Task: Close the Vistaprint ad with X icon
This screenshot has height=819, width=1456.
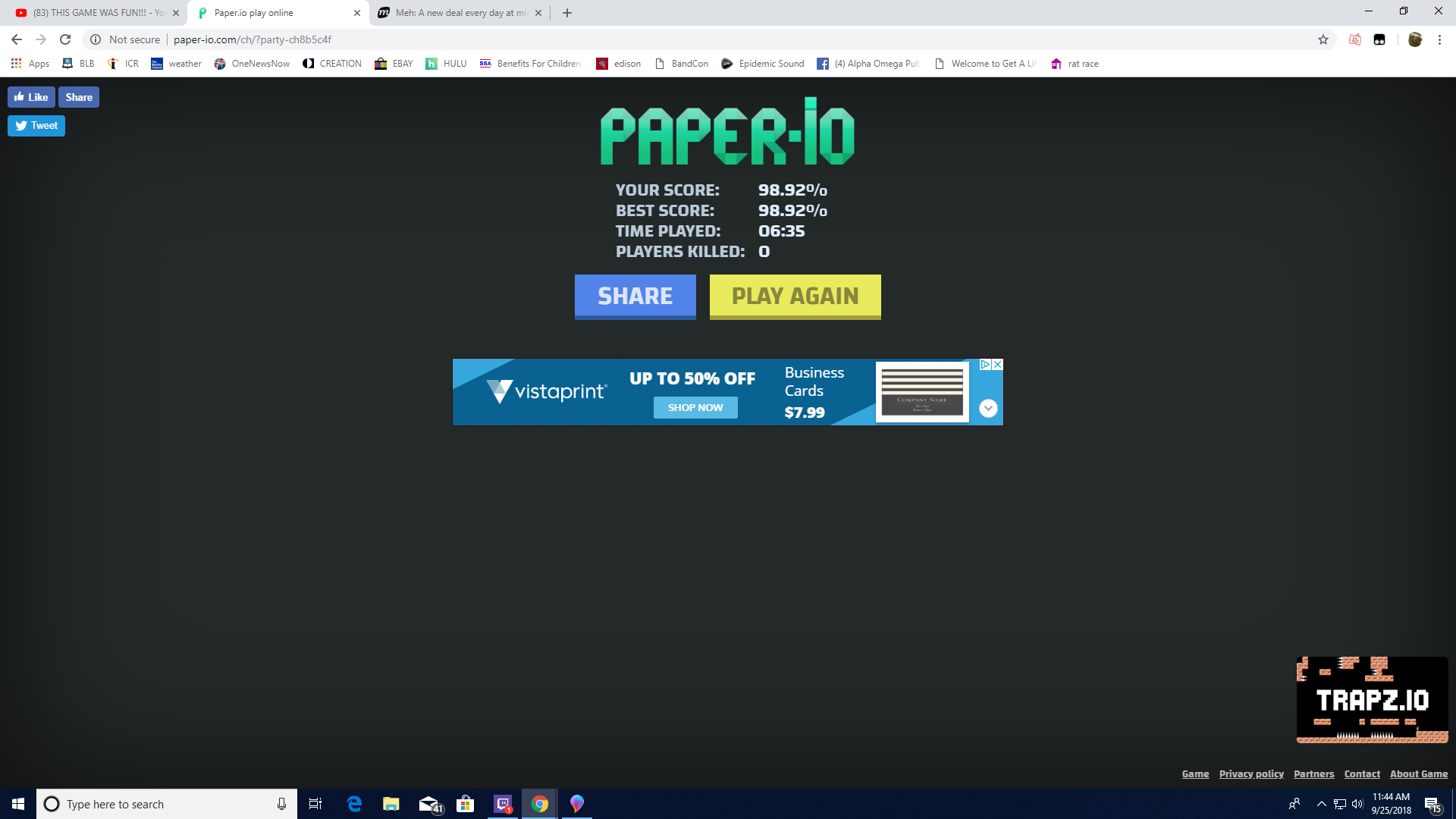Action: pos(998,365)
